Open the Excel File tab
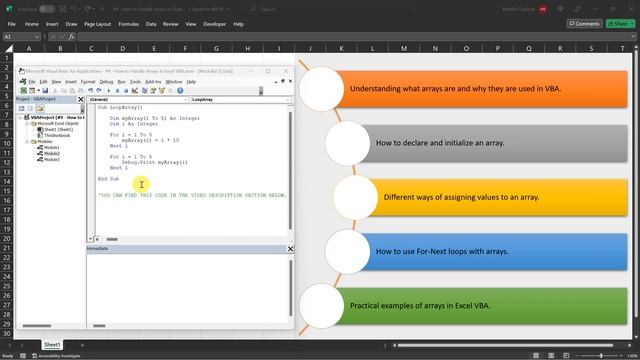Image resolution: width=640 pixels, height=360 pixels. click(12, 24)
